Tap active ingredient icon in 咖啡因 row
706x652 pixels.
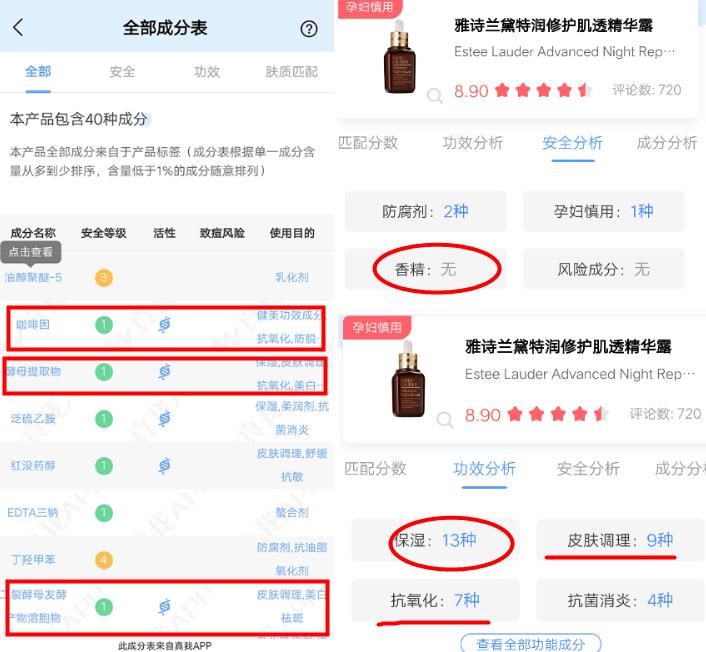(165, 325)
